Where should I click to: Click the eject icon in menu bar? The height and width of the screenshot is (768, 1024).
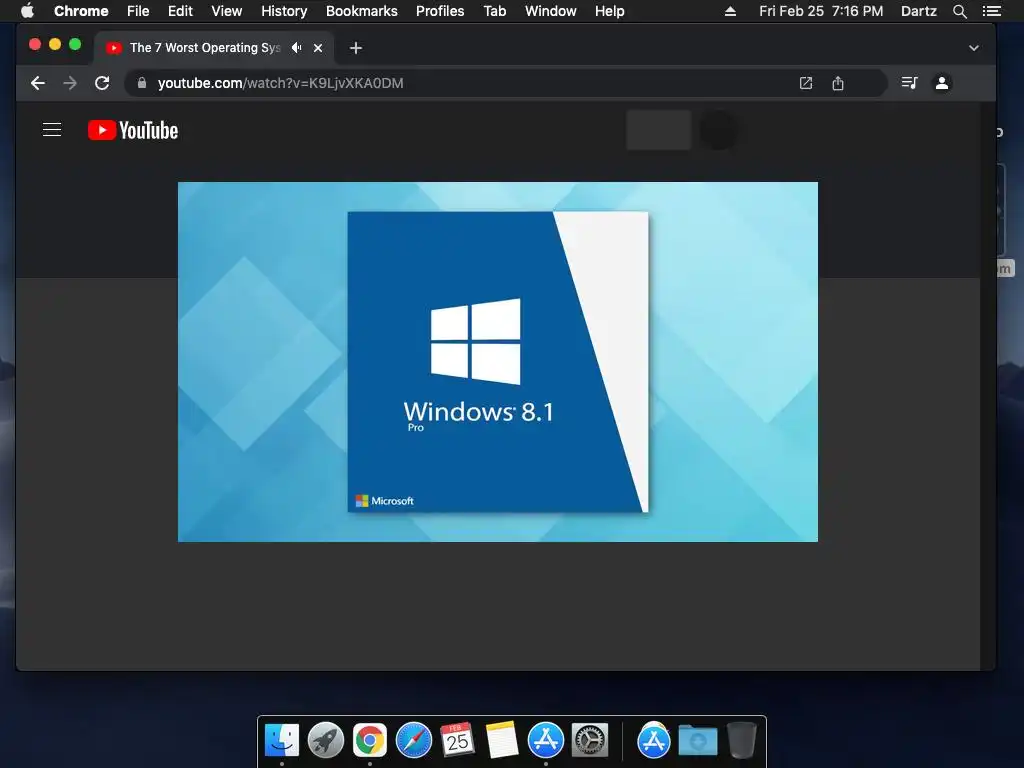click(x=731, y=11)
